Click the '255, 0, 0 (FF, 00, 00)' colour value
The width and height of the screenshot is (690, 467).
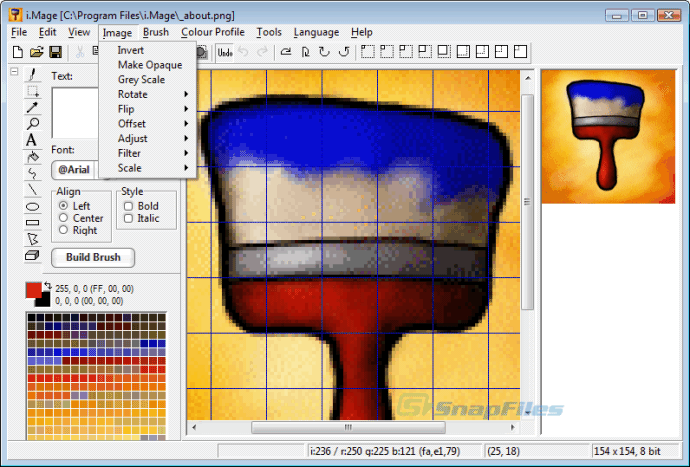tap(94, 289)
